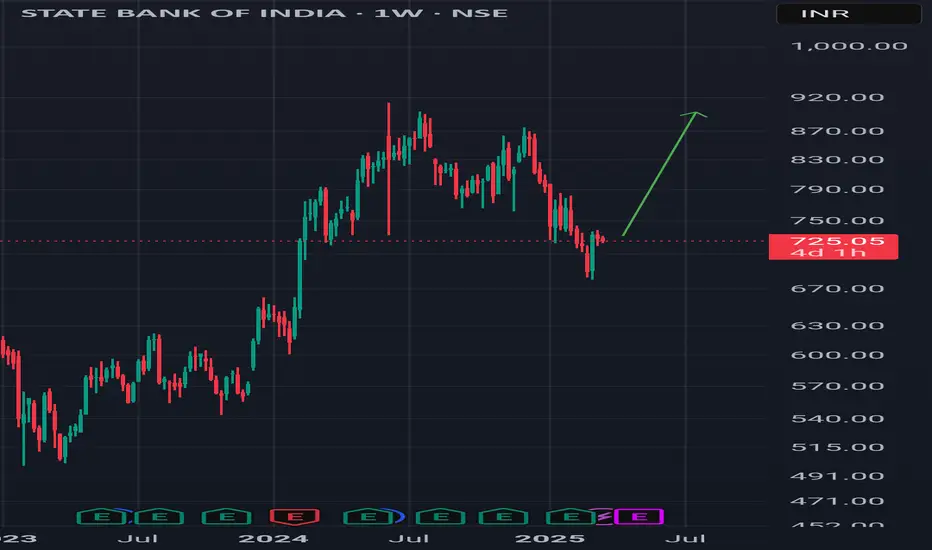Click the 790.00 price scale label
Viewport: 932px width, 550px height.
837,189
